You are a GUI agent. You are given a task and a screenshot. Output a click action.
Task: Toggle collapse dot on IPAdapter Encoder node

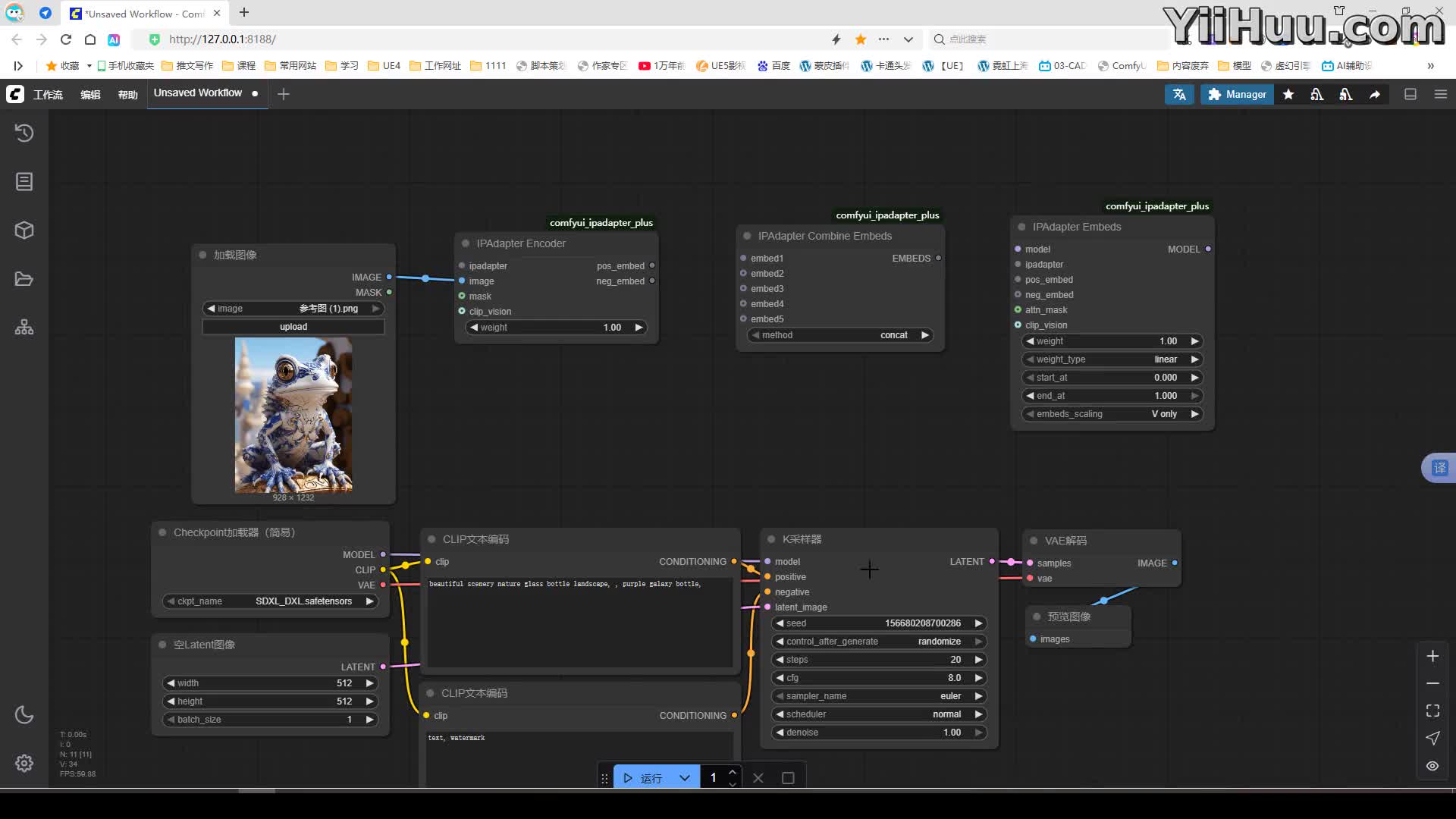coord(466,243)
